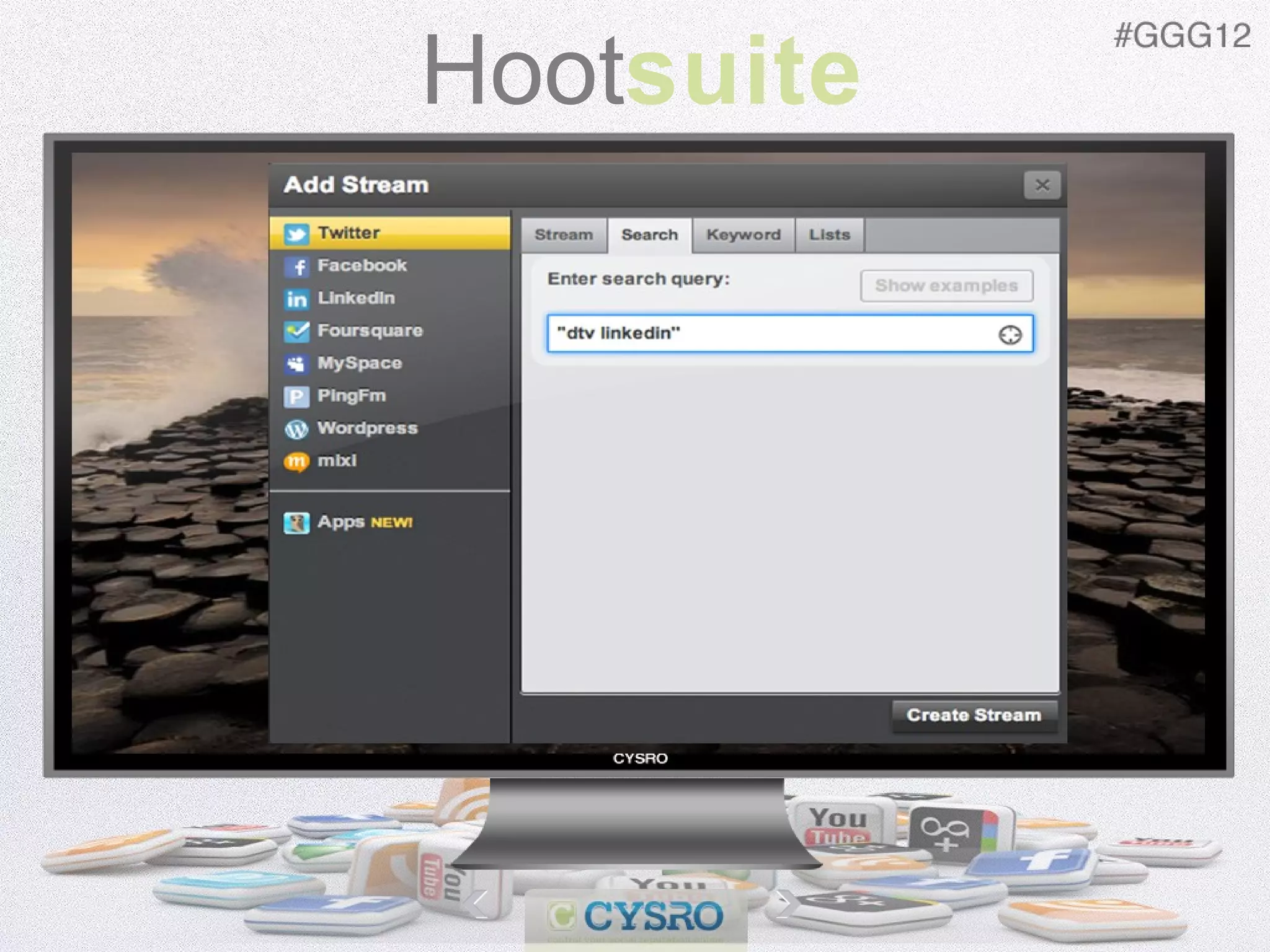Click the LinkedIn 'in' icon

[296, 299]
